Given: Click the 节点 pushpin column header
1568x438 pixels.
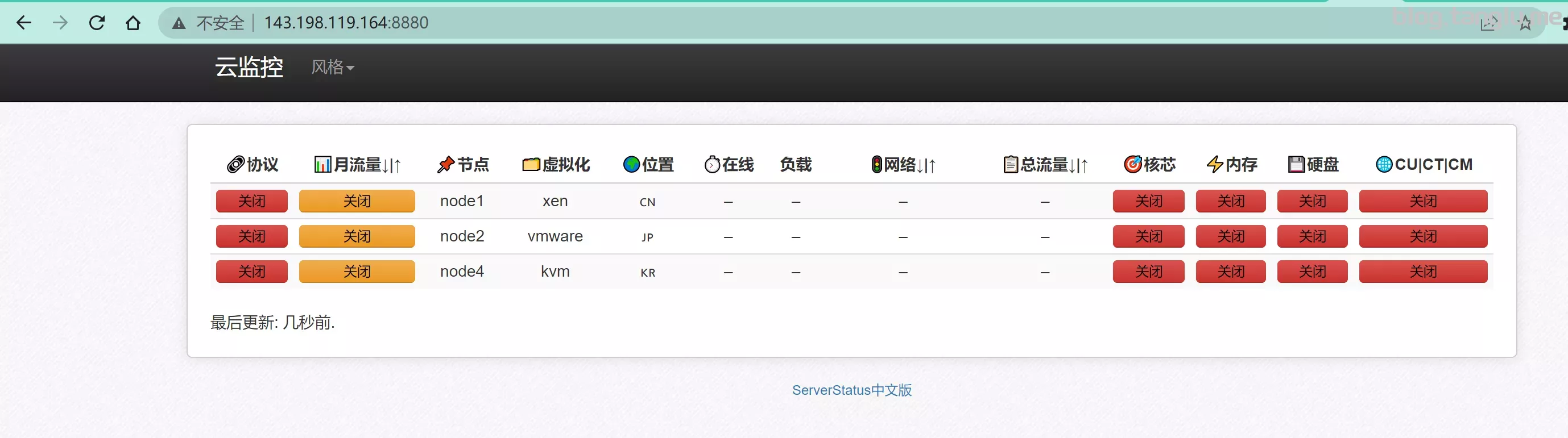Looking at the screenshot, I should pos(462,164).
